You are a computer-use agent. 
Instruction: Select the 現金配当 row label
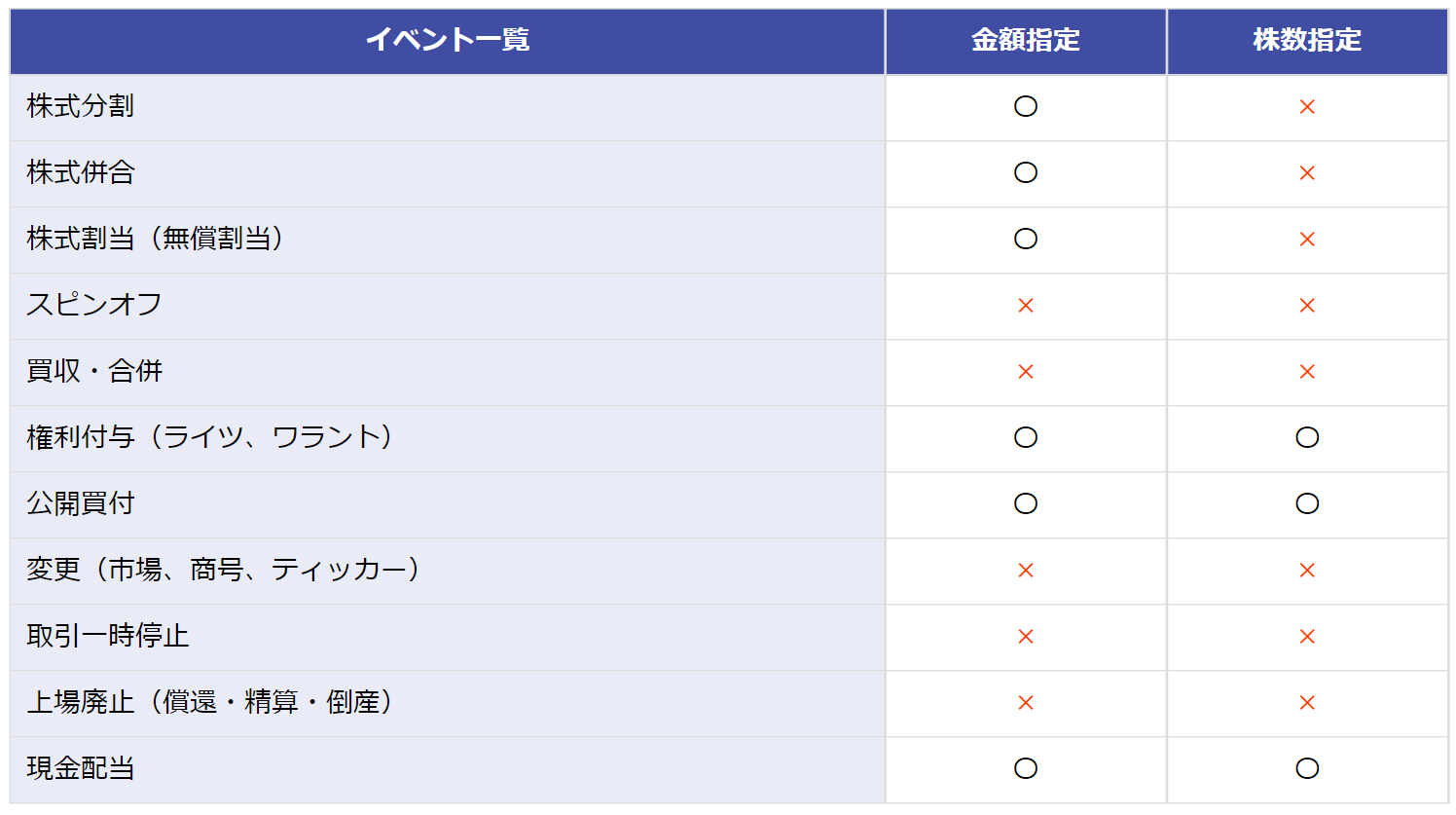(x=81, y=768)
